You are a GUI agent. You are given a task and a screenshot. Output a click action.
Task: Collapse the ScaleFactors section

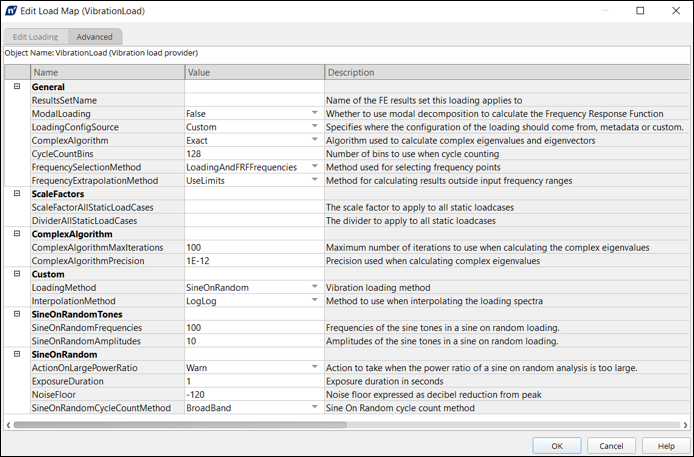tap(17, 193)
